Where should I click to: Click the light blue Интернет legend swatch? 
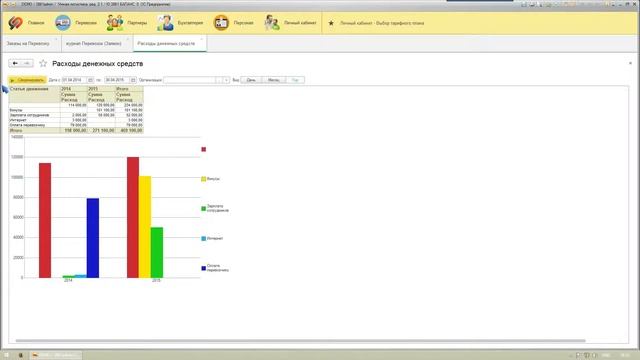(x=204, y=238)
